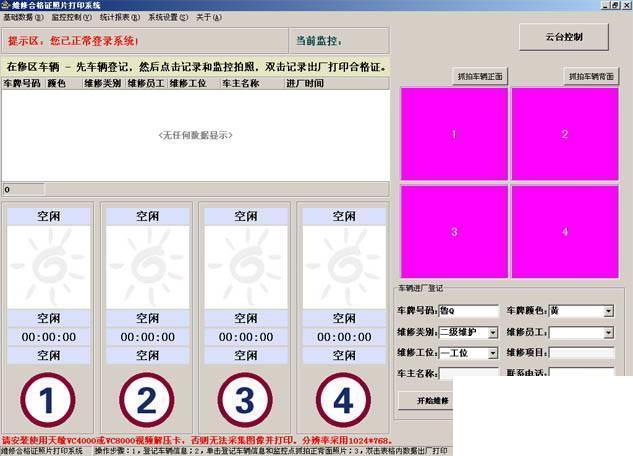The height and width of the screenshot is (456, 633).
Task: Click workstation circle number 2
Action: (147, 400)
